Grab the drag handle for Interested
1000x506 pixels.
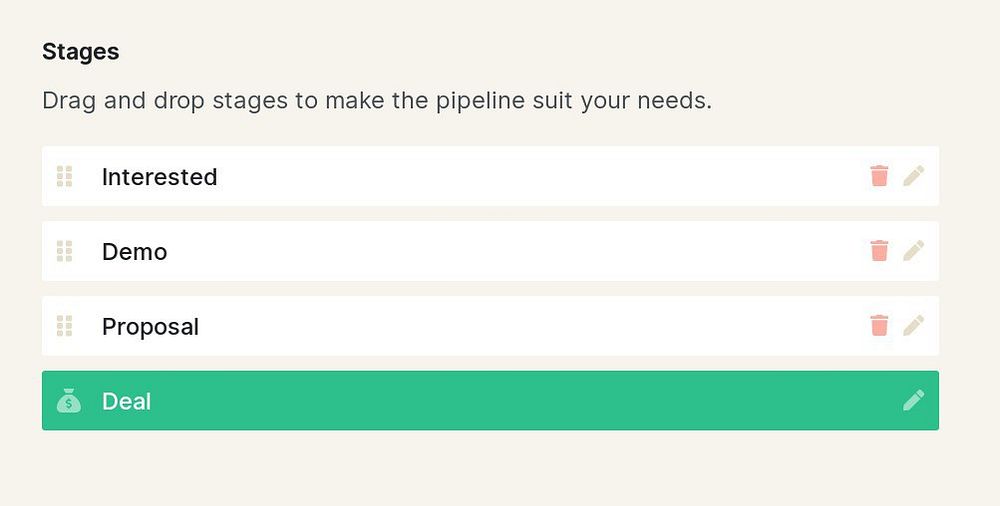64,177
